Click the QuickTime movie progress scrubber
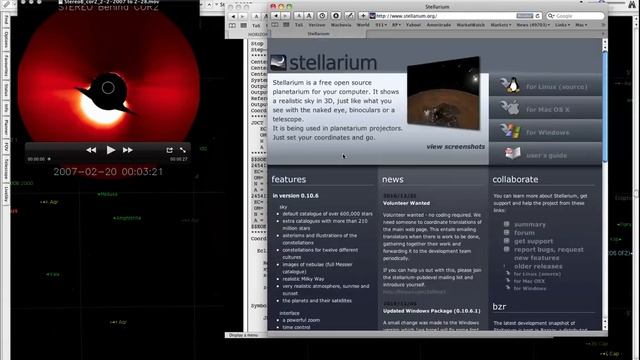This screenshot has height=360, width=640. click(49, 159)
